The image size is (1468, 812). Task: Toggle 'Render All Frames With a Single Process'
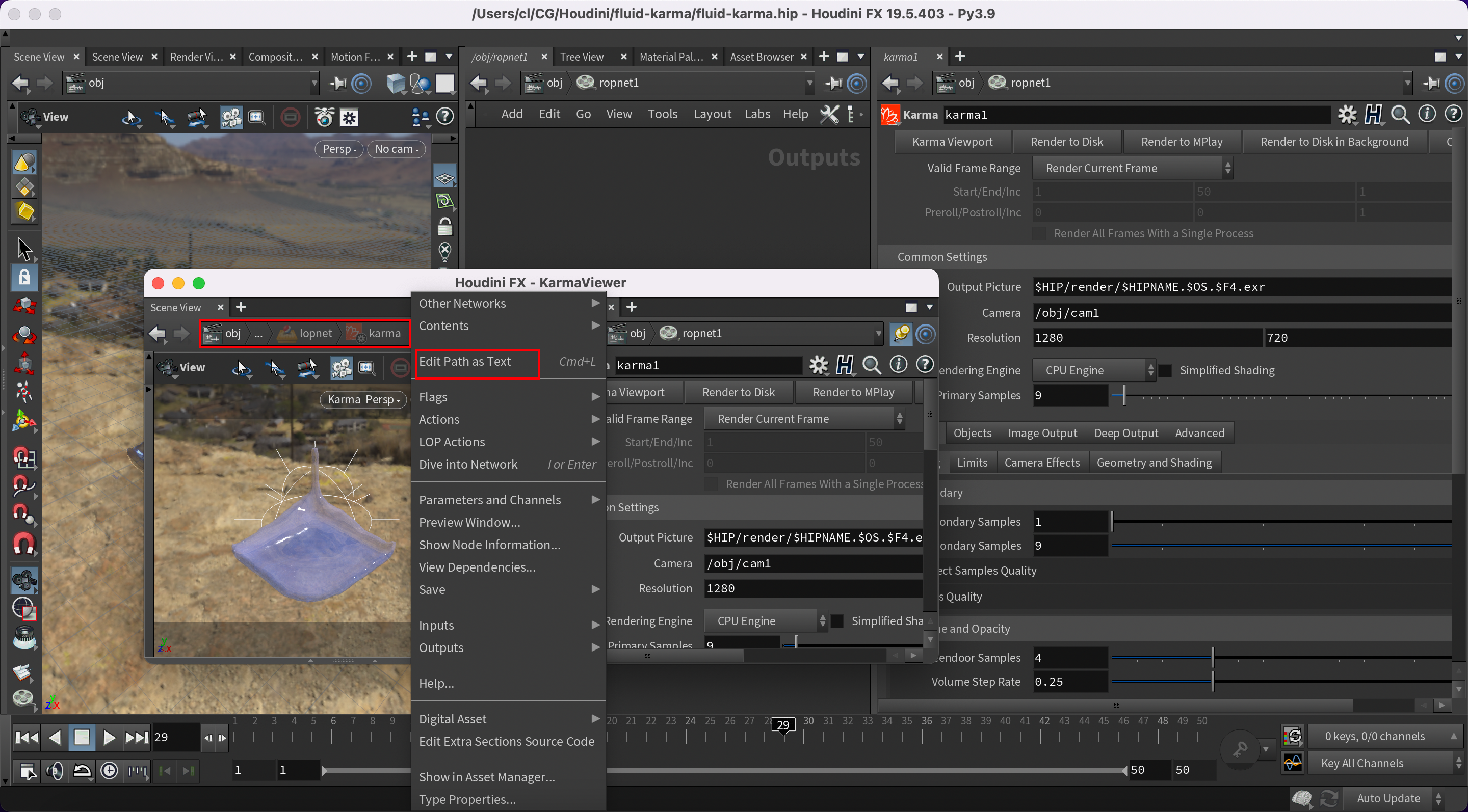tap(1041, 233)
